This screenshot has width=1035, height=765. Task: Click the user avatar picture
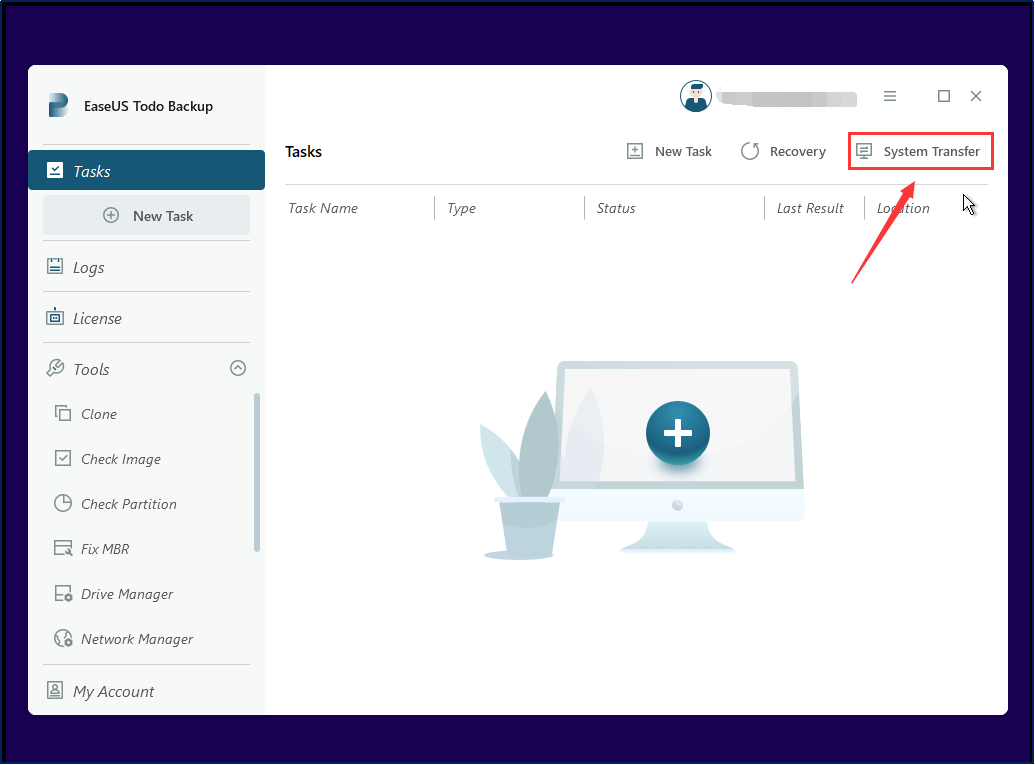(696, 96)
